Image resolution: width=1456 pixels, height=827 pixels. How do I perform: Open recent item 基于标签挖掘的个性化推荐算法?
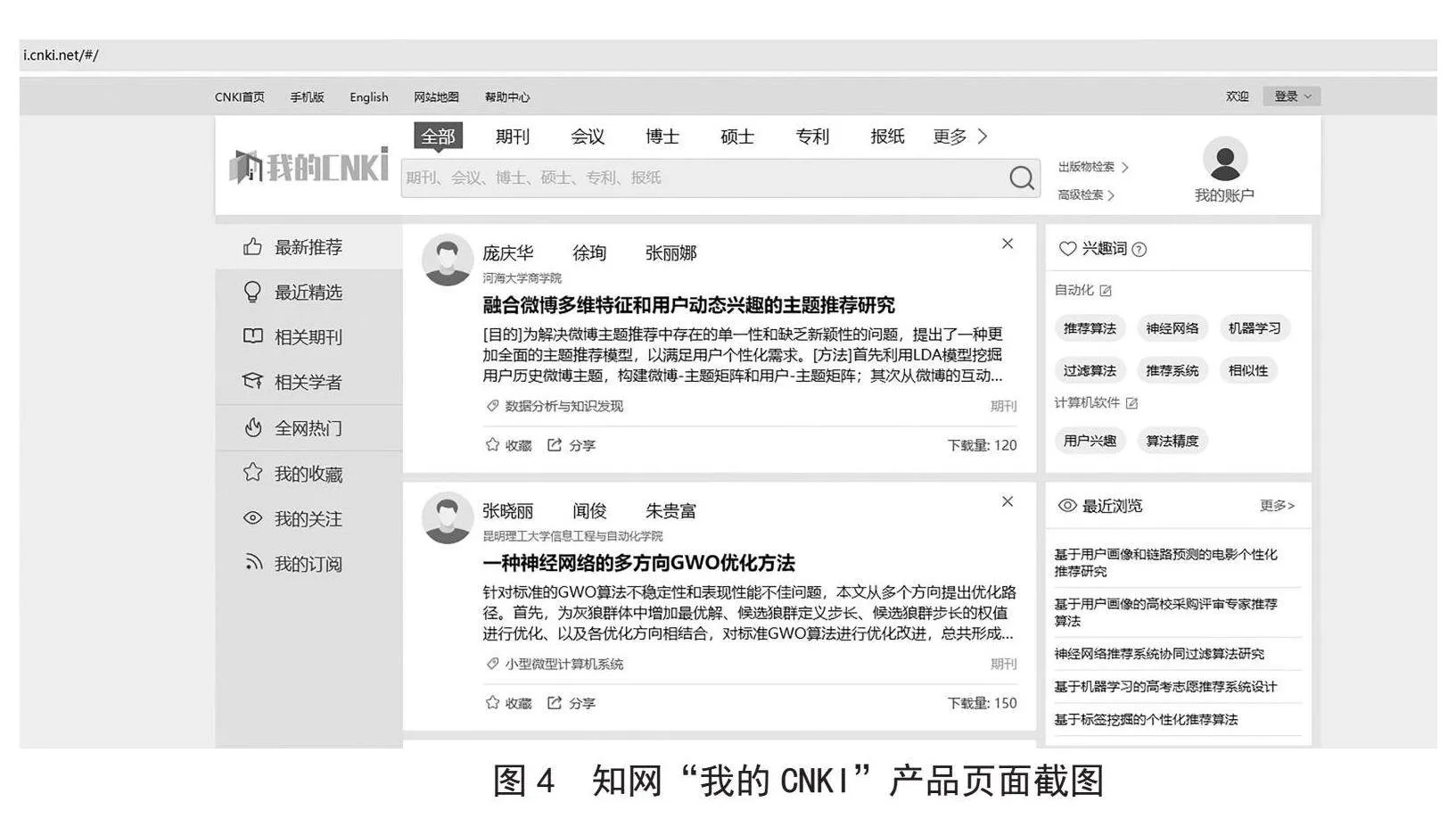(1146, 720)
